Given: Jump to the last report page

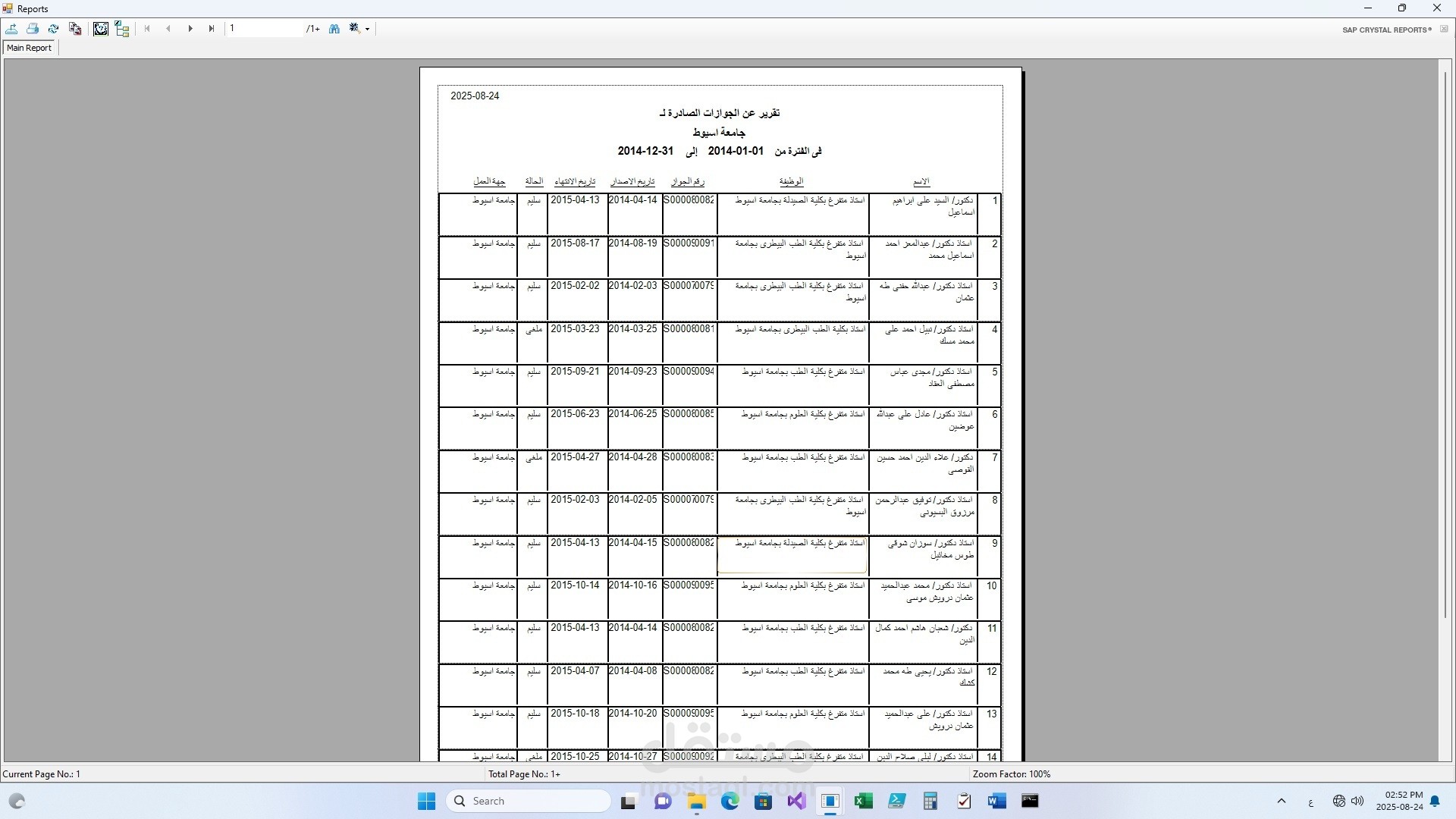Looking at the screenshot, I should pyautogui.click(x=212, y=29).
